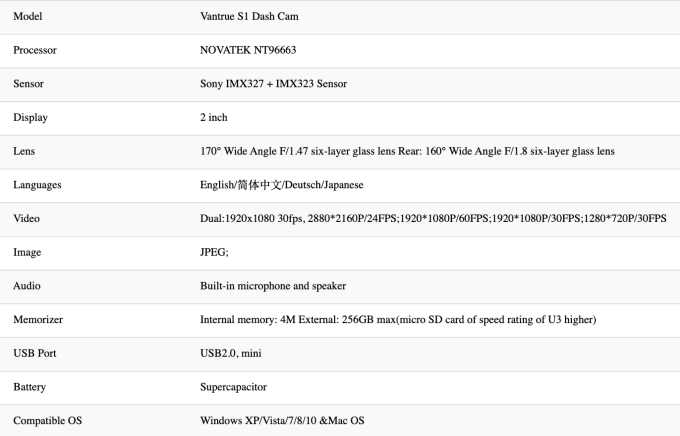
Task: Click the Languages row label
Action: click(37, 185)
